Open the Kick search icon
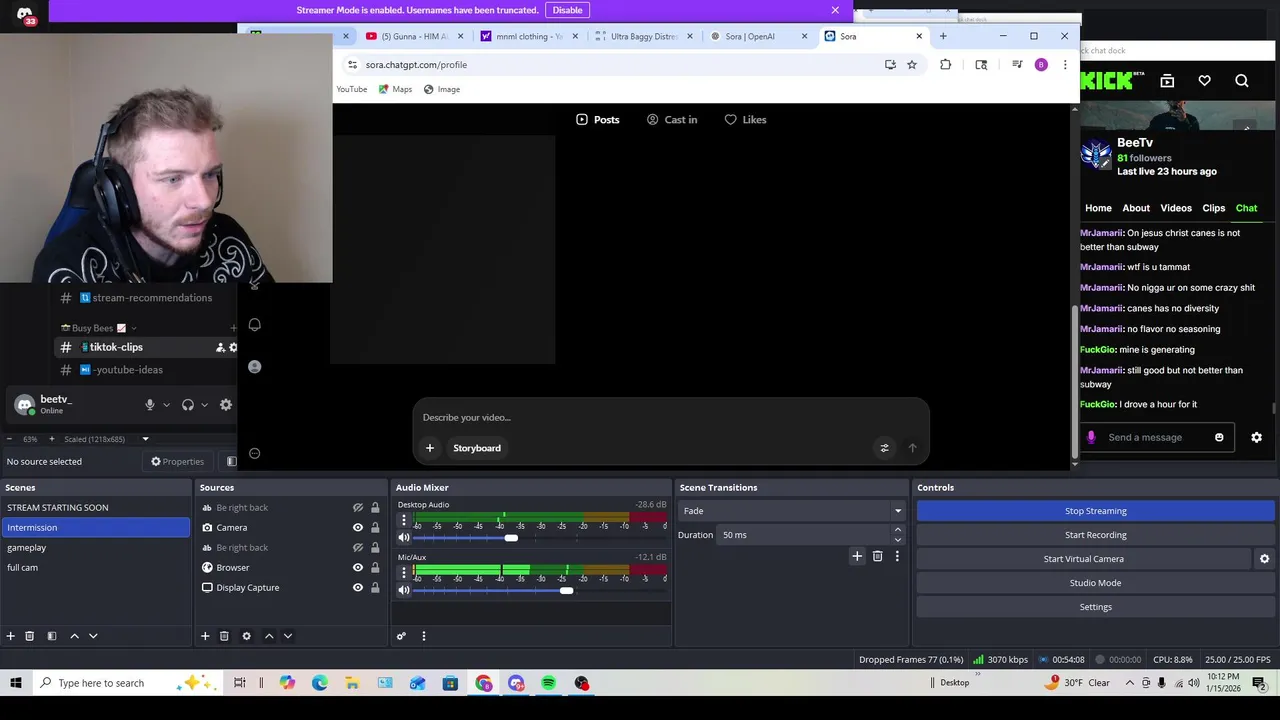The image size is (1280, 720). click(1241, 81)
